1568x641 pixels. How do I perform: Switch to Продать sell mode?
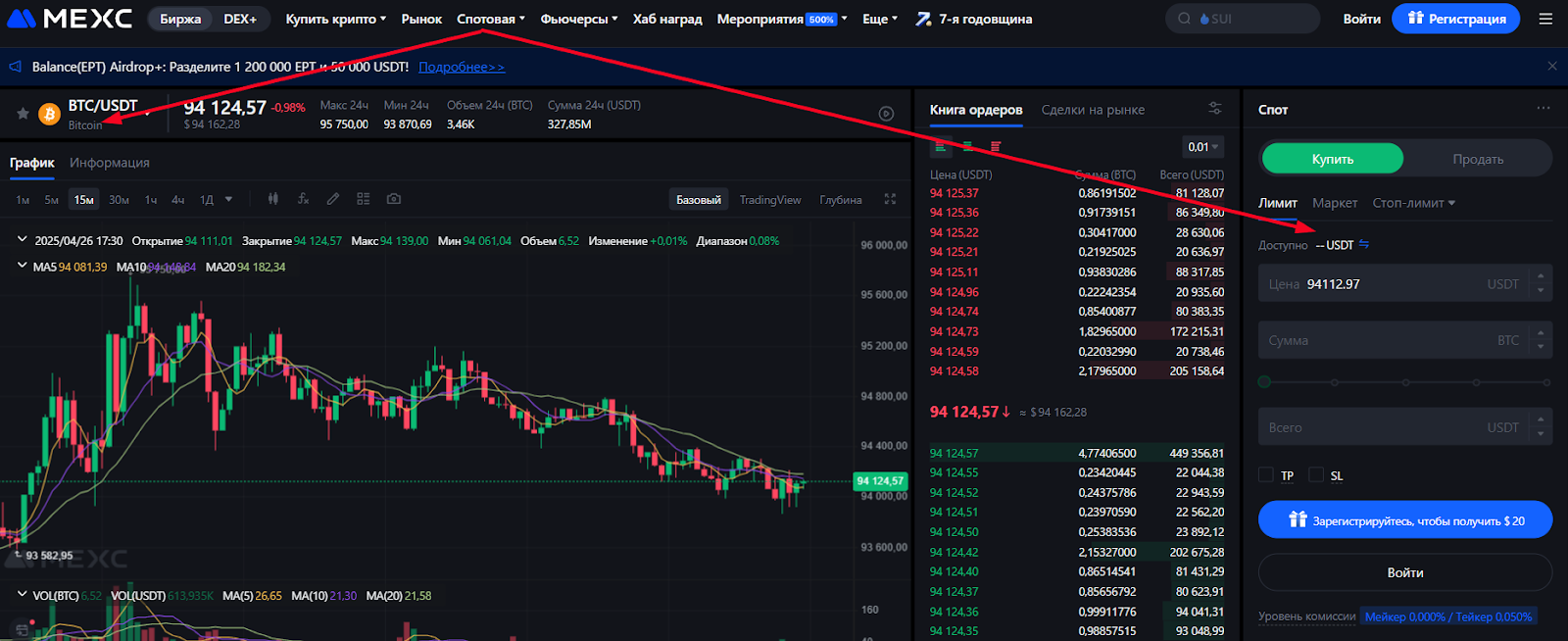(x=1478, y=159)
